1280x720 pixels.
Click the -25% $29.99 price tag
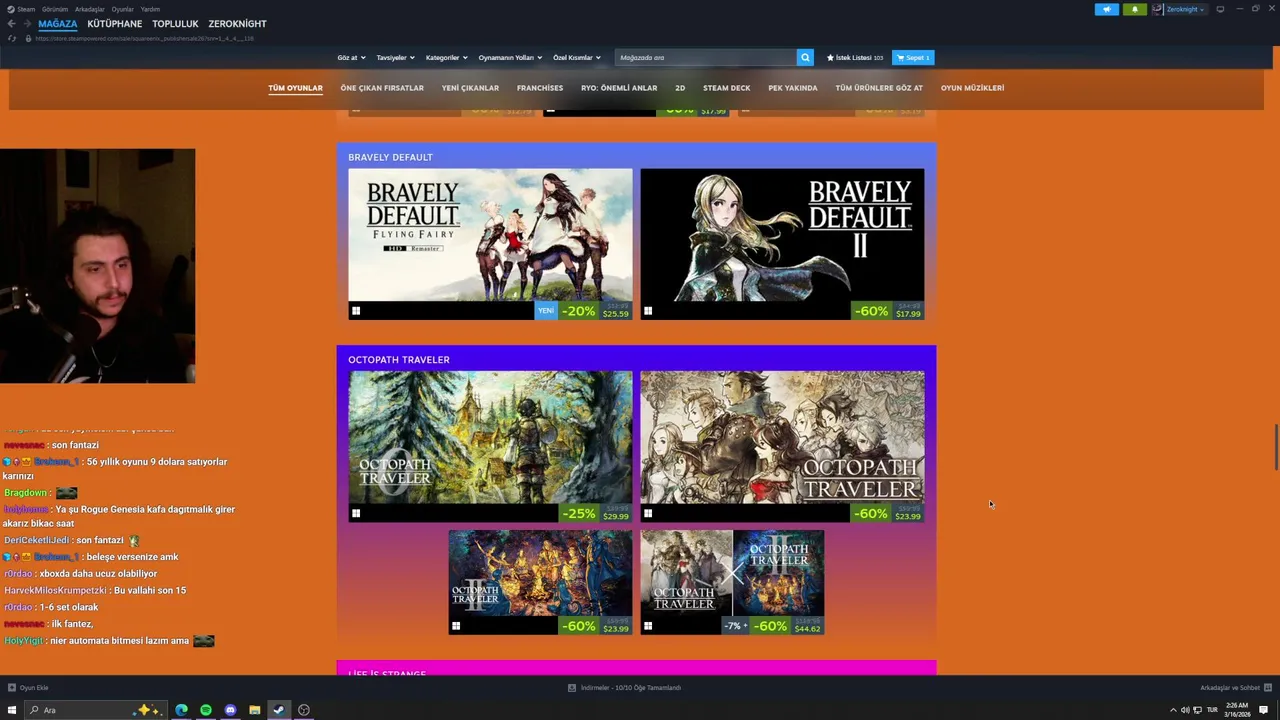coord(596,514)
